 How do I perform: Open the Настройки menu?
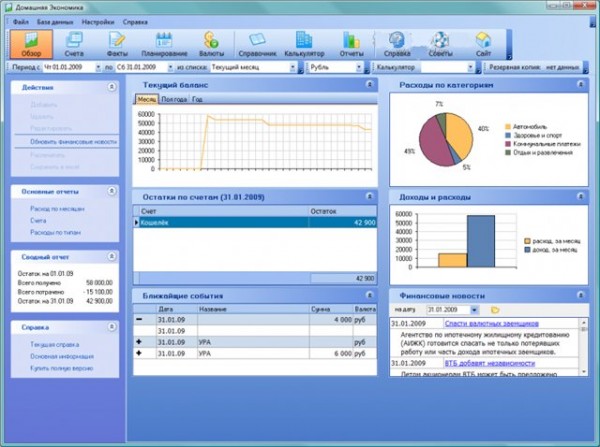point(98,22)
